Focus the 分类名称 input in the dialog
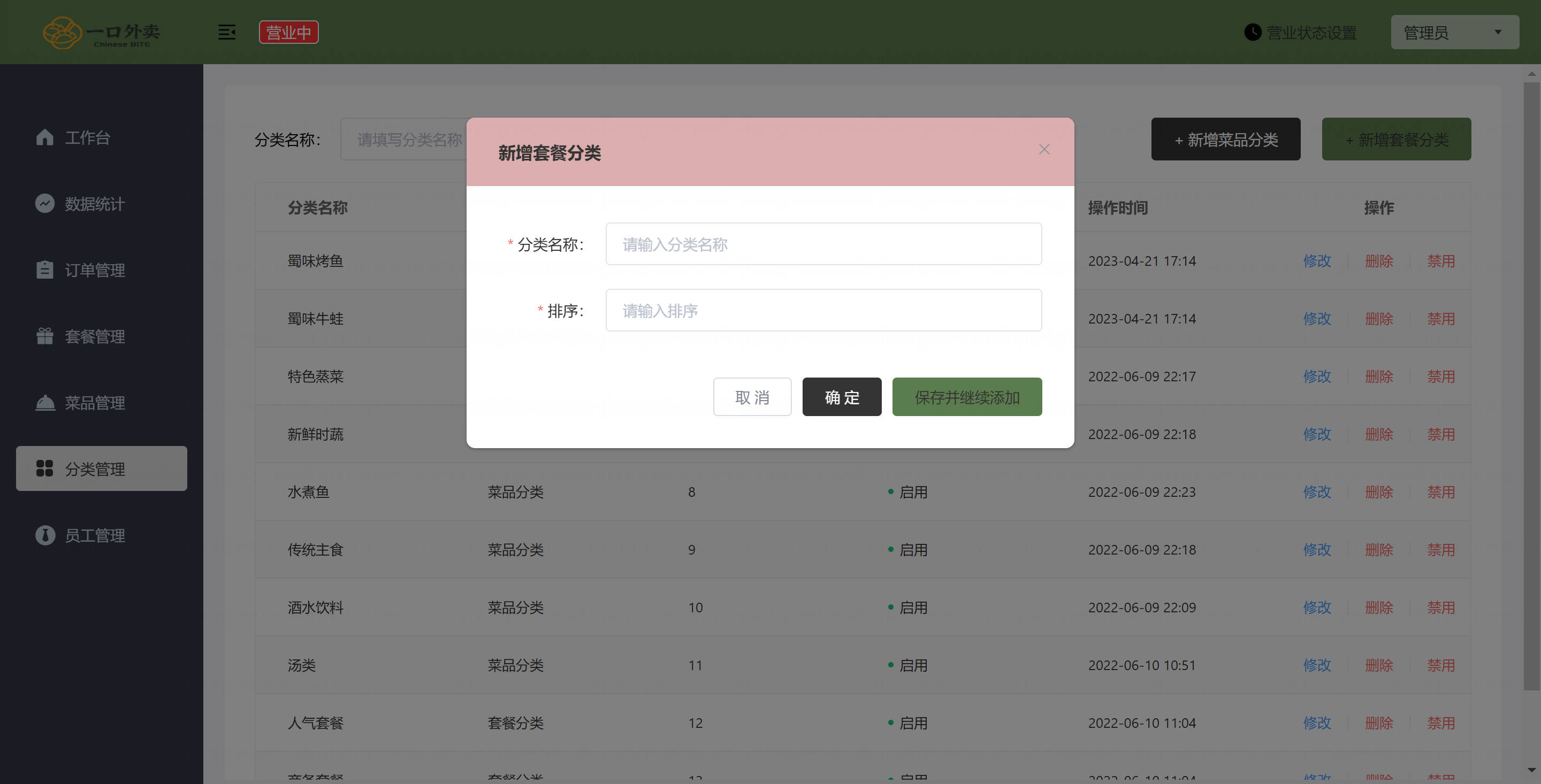This screenshot has height=784, width=1541. coord(823,244)
